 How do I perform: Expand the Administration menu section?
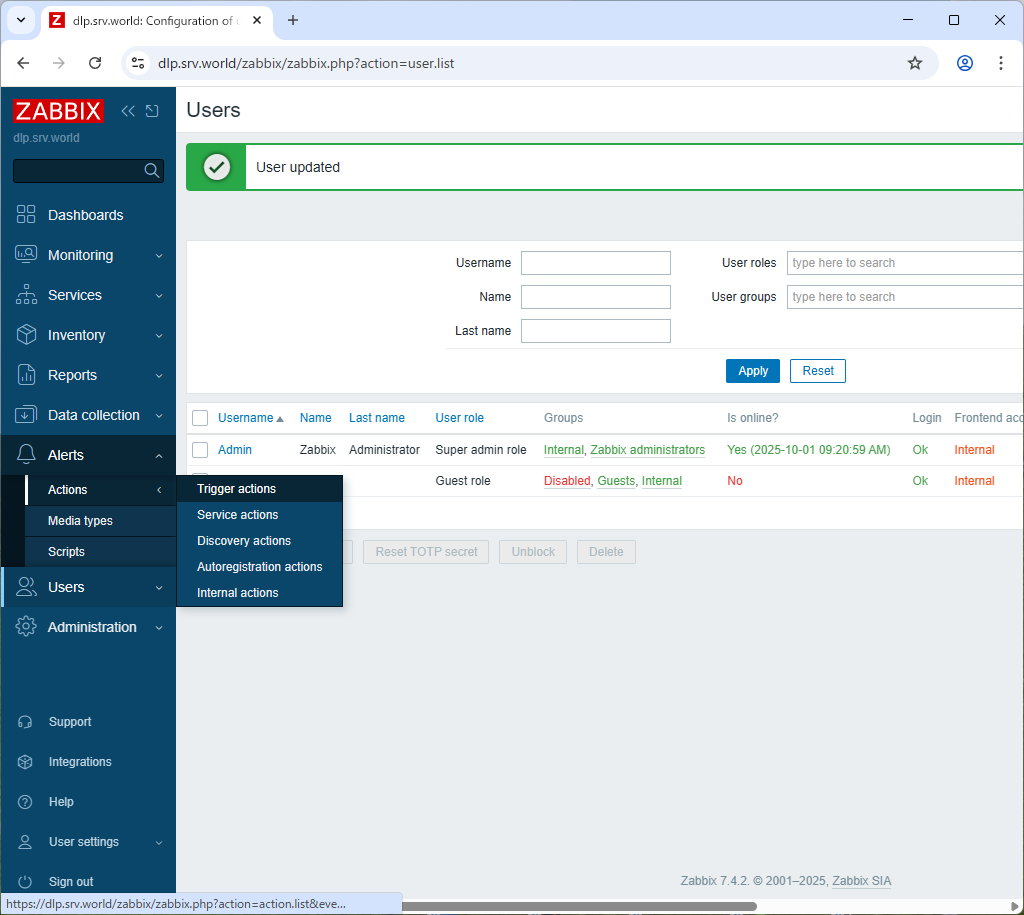point(88,627)
